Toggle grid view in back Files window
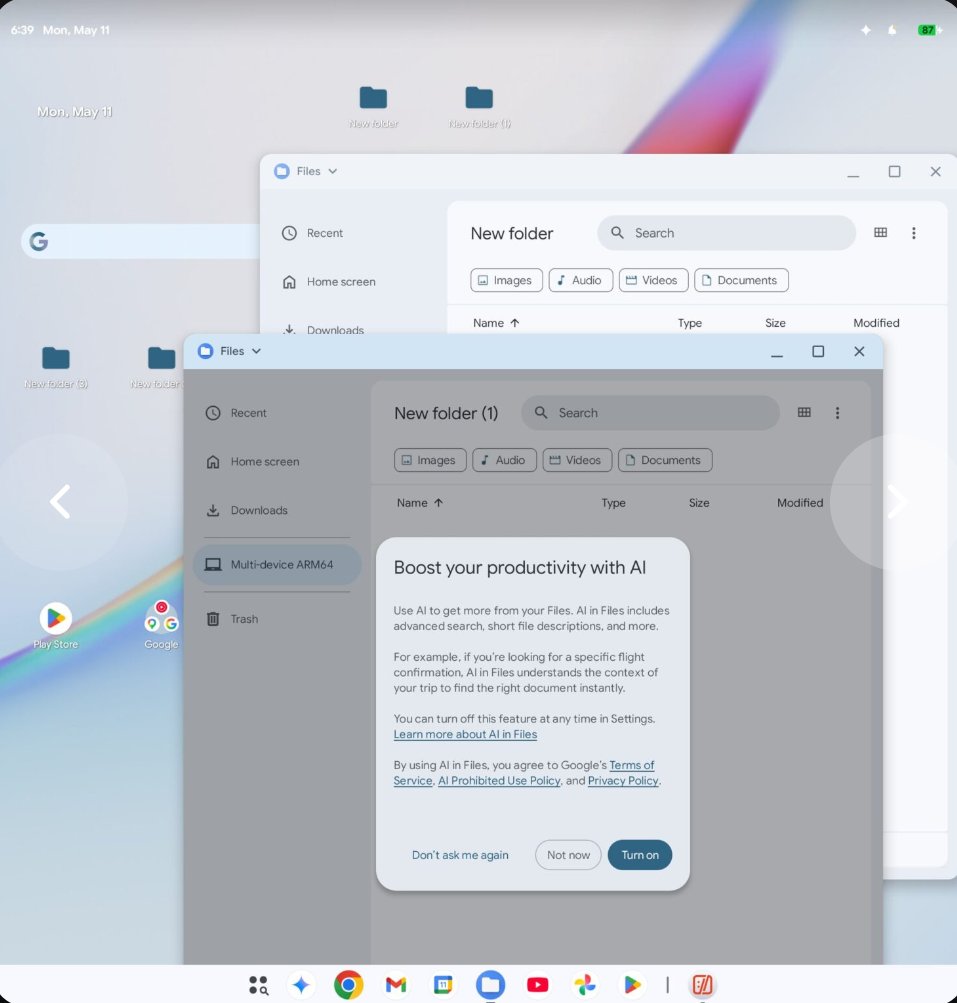Screen dimensions: 957x1003 pyautogui.click(x=880, y=233)
